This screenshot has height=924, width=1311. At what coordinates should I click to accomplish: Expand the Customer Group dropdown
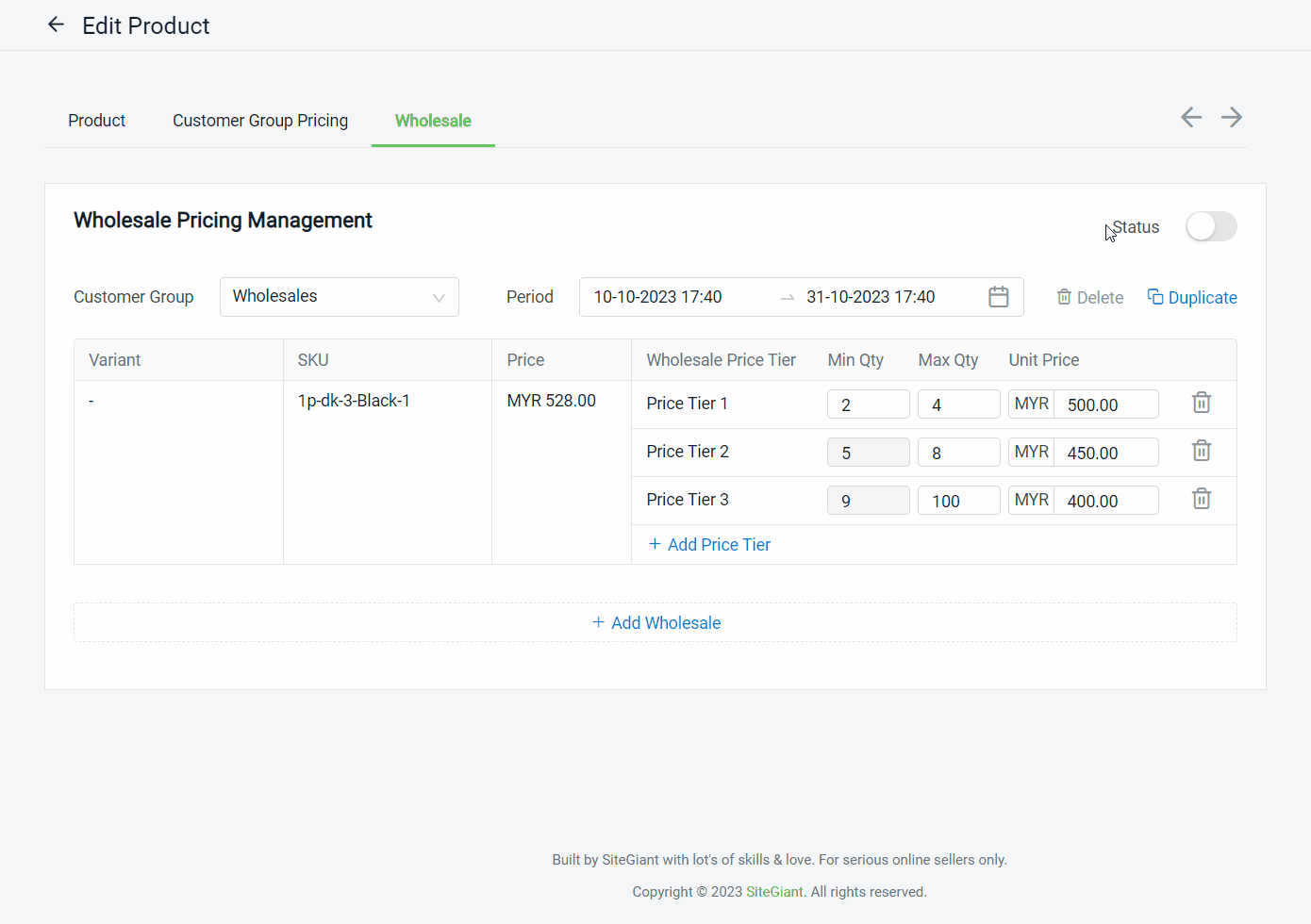tap(340, 297)
